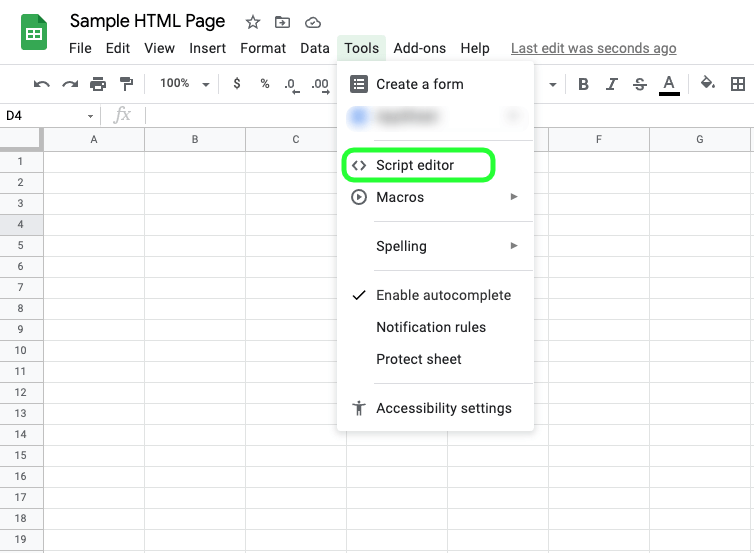Choose Script editor menu item
Viewport: 754px width, 553px height.
pos(435,165)
